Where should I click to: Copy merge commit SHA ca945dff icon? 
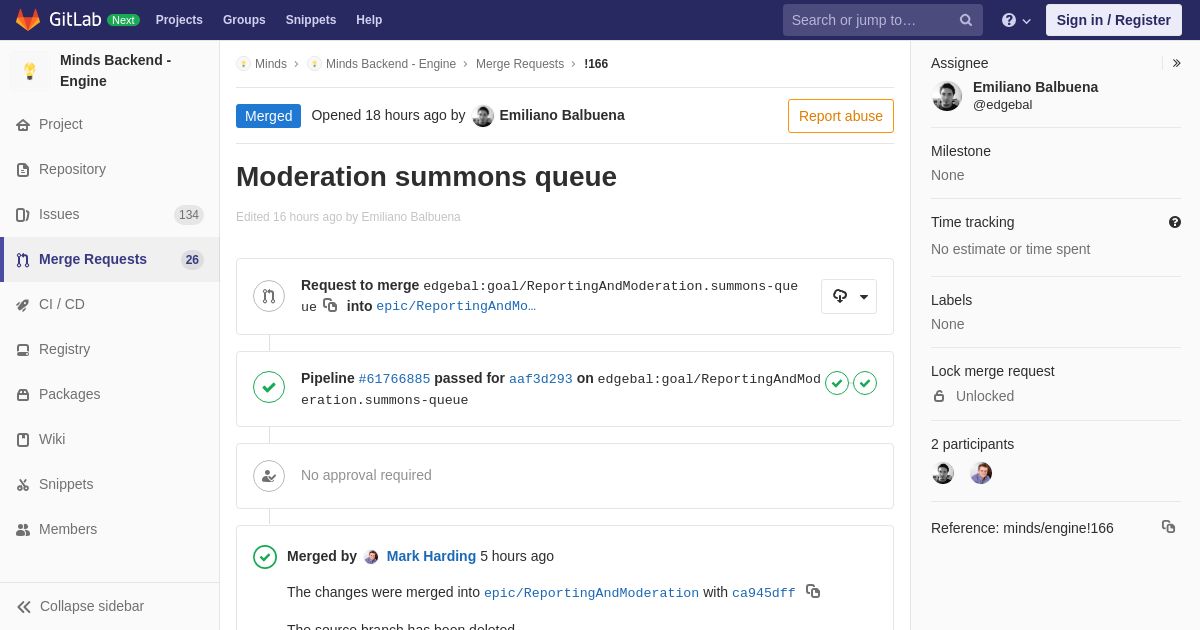[813, 591]
